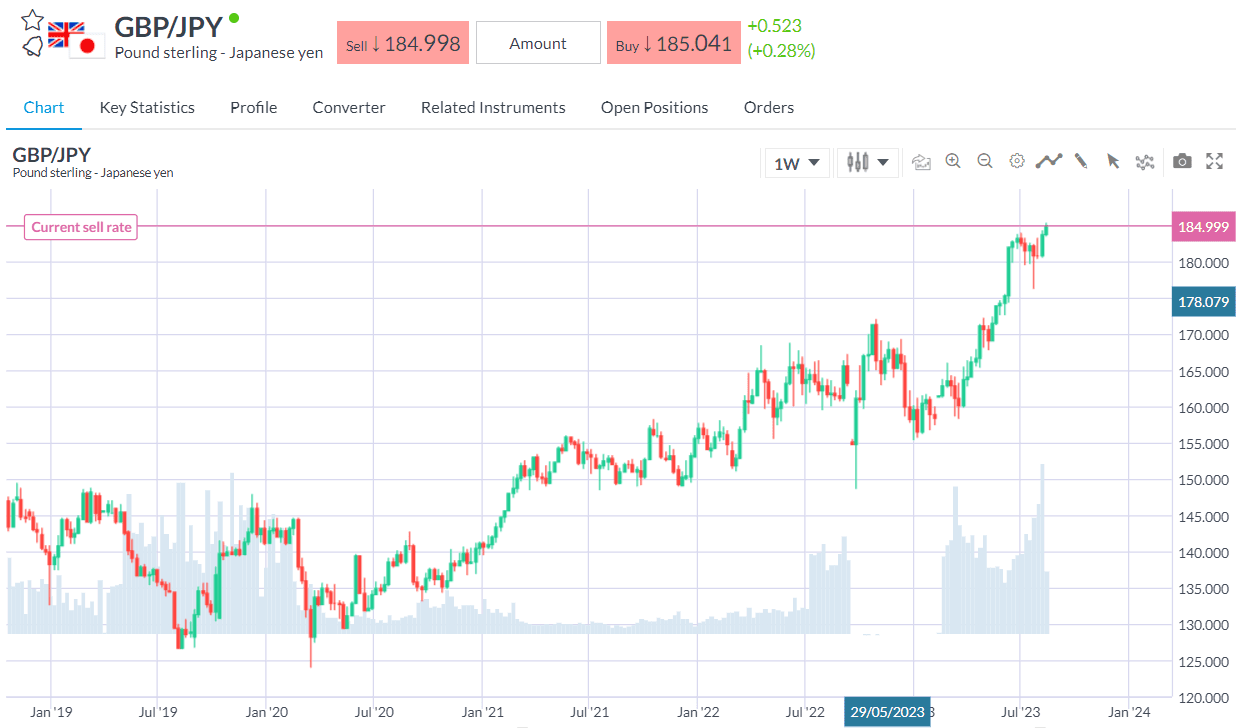Click the 29/05/2023 date marker
This screenshot has height=728, width=1240.
[887, 712]
